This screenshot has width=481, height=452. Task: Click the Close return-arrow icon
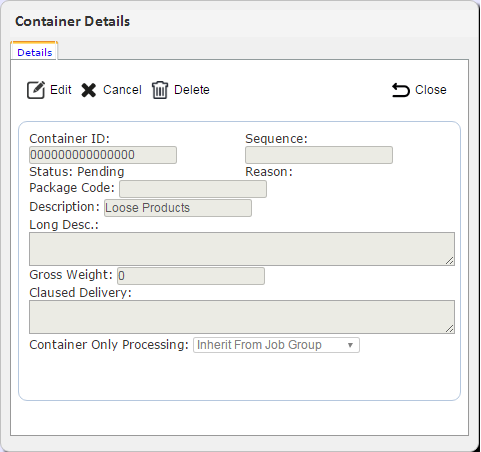pos(400,90)
